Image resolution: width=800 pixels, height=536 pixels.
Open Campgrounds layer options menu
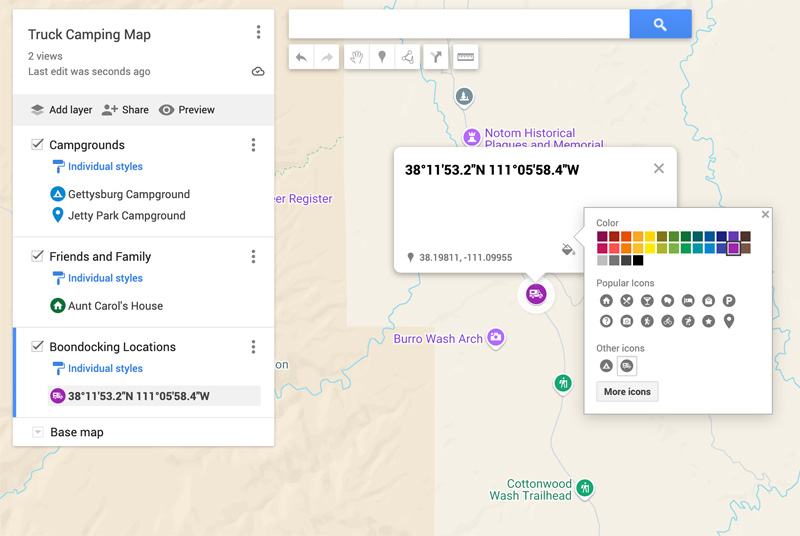[x=253, y=145]
